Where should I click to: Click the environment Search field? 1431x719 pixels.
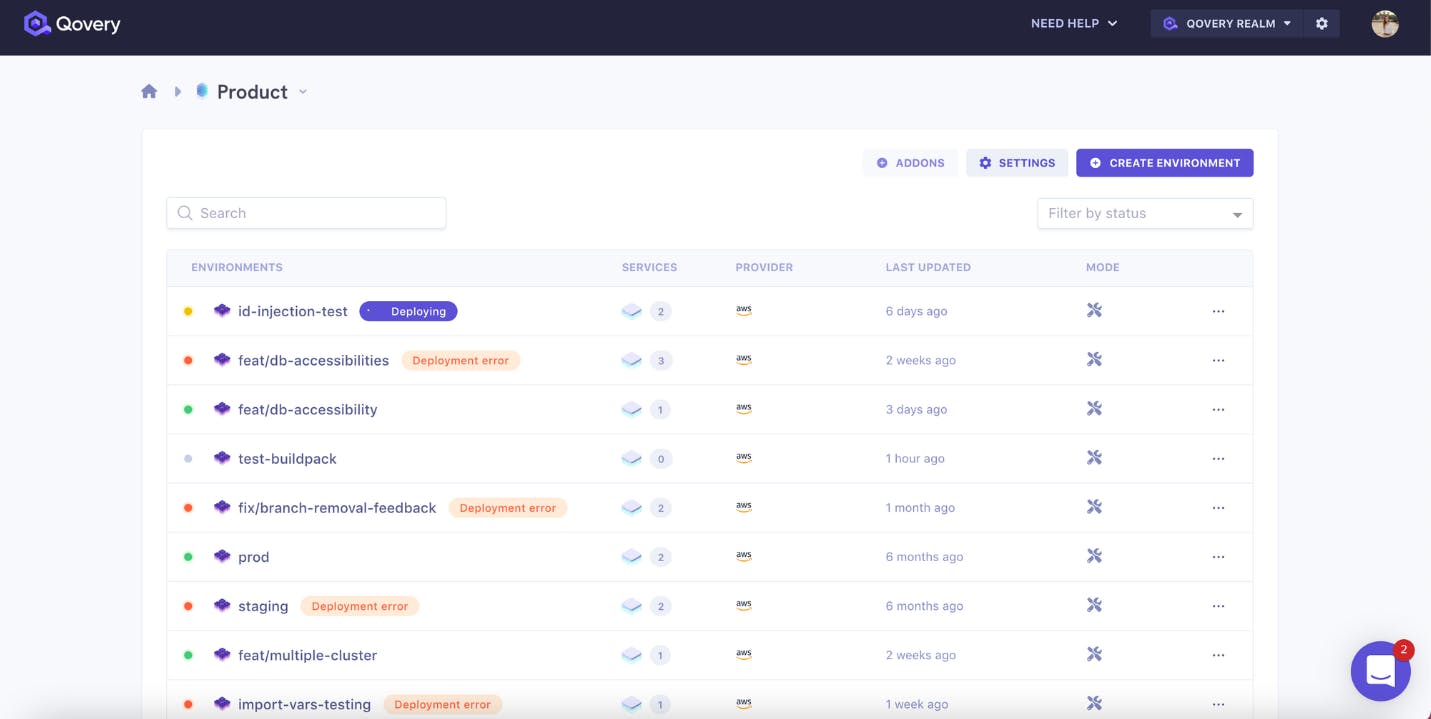(x=306, y=213)
